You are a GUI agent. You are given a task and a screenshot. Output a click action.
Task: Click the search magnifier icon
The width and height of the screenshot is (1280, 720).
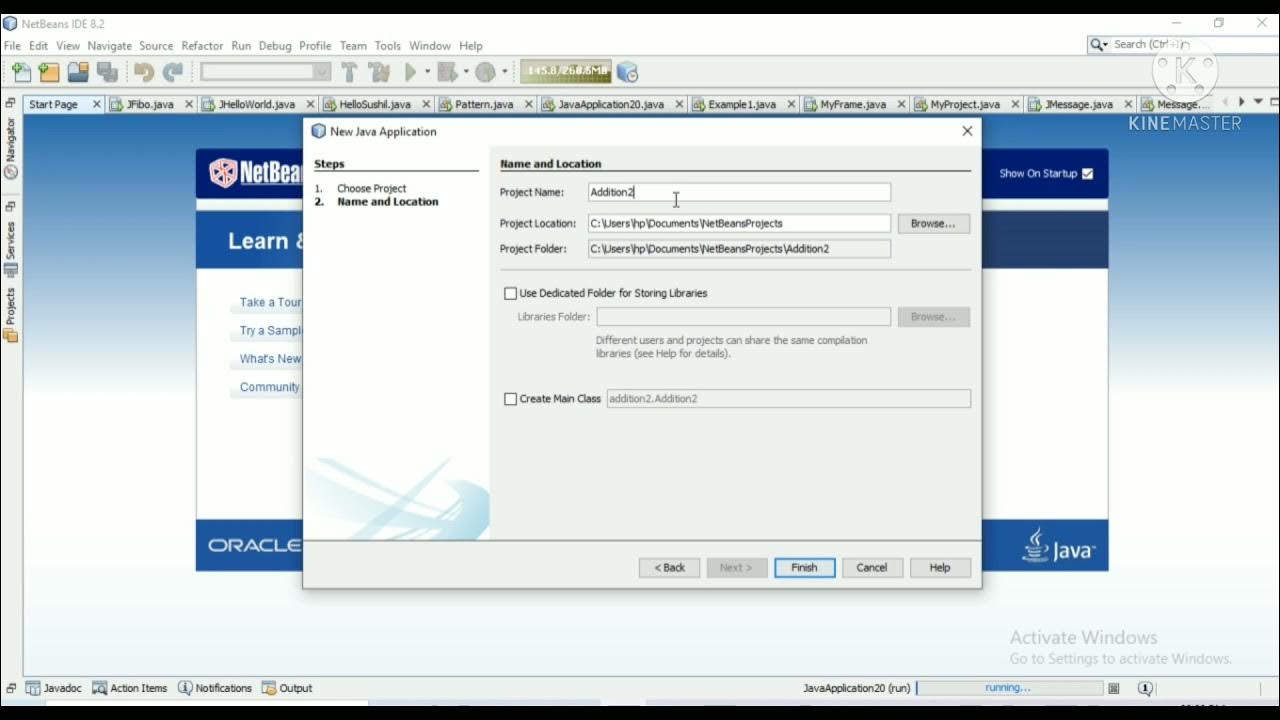1098,44
